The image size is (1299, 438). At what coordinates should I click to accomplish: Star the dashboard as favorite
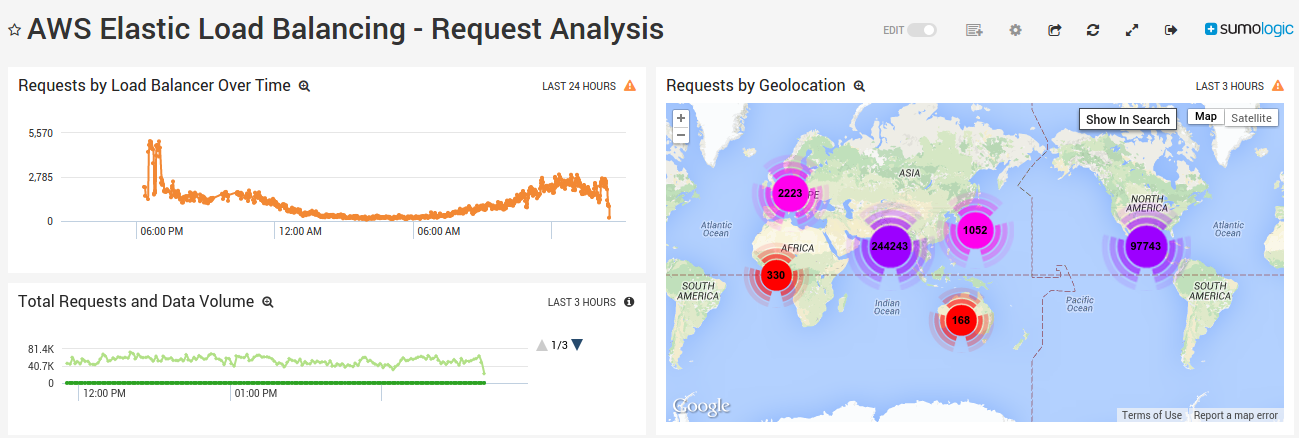[x=14, y=30]
